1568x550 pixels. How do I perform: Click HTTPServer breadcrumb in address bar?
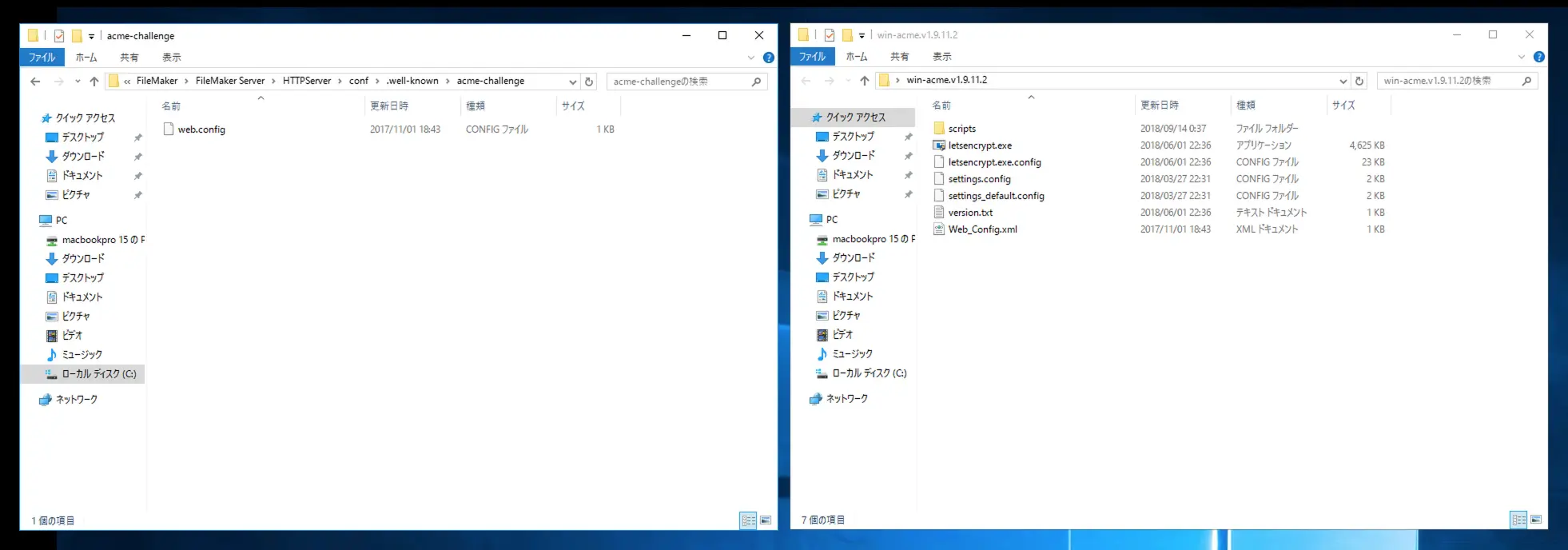click(x=307, y=81)
